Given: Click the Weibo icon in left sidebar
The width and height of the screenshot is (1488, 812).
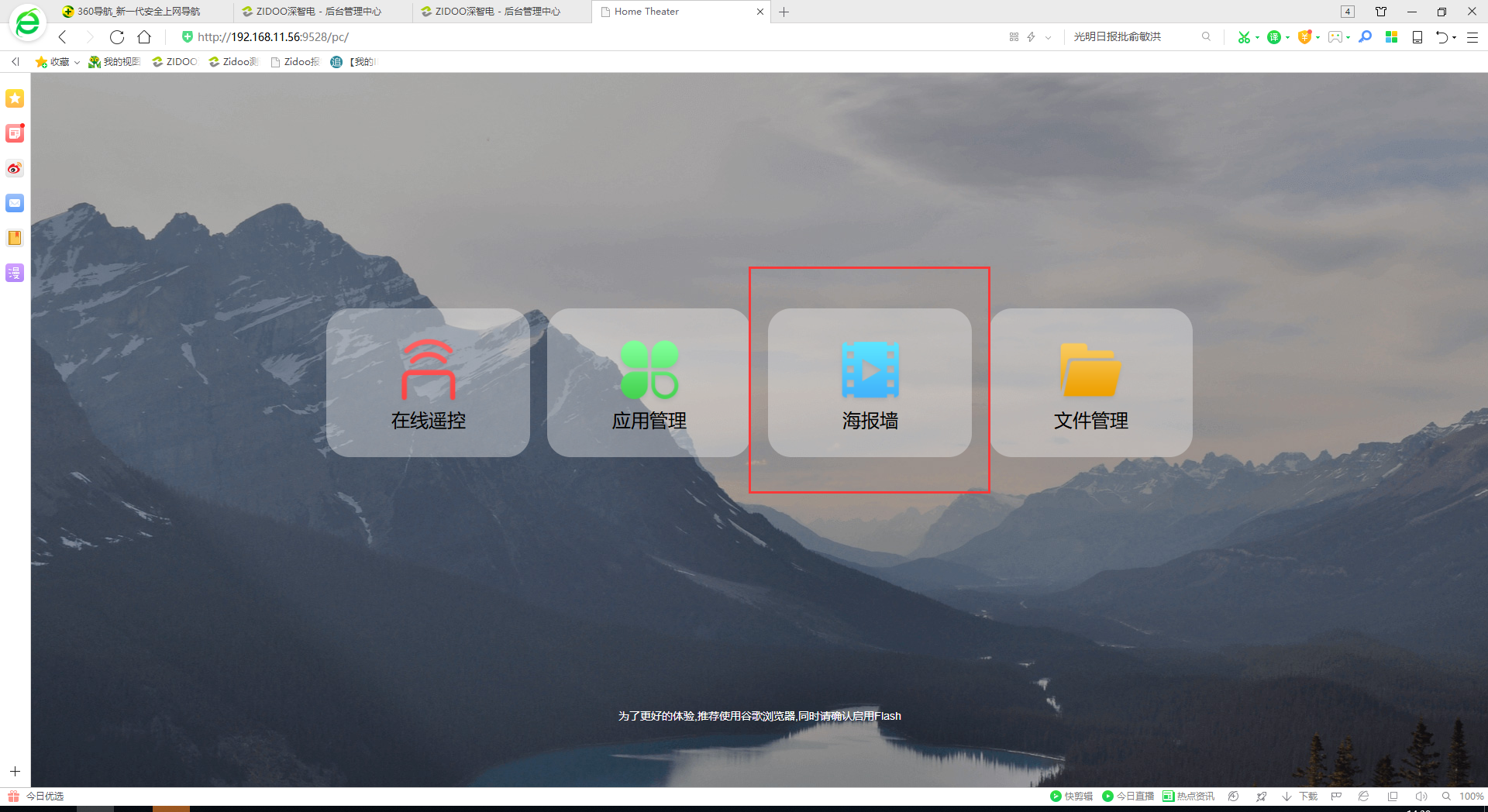Looking at the screenshot, I should 15,168.
